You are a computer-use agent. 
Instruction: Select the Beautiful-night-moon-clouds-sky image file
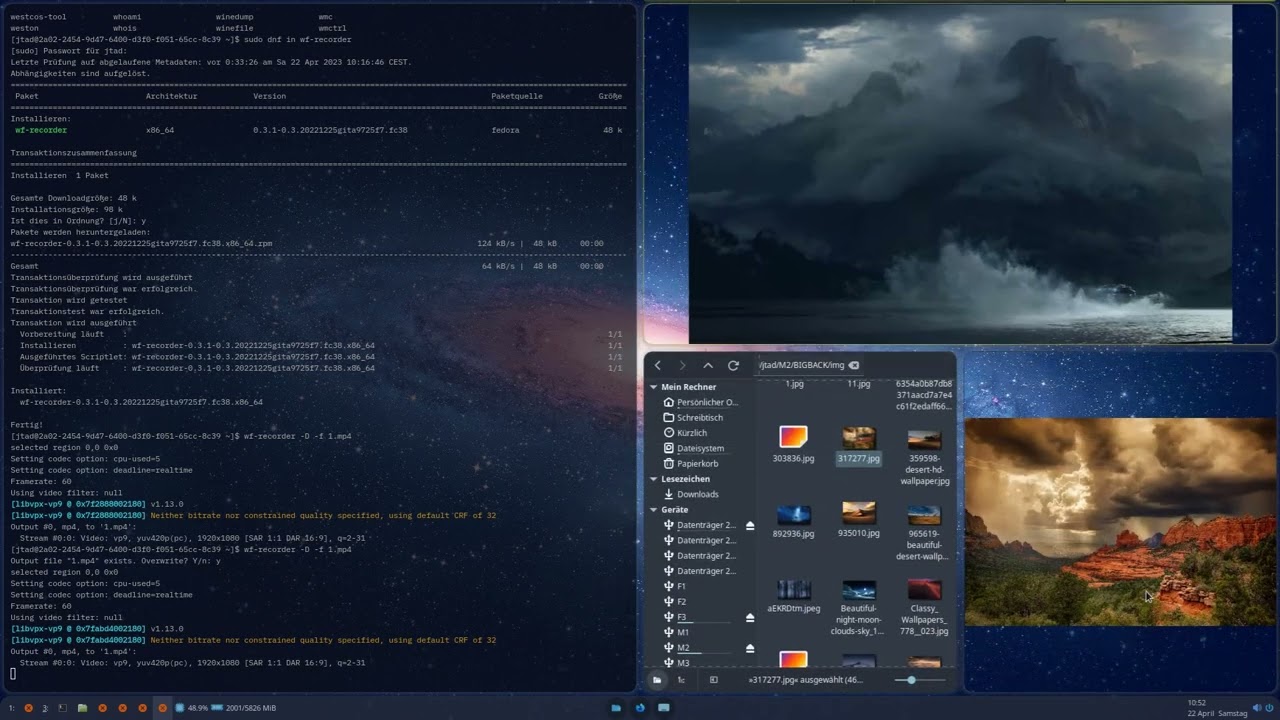click(x=858, y=608)
